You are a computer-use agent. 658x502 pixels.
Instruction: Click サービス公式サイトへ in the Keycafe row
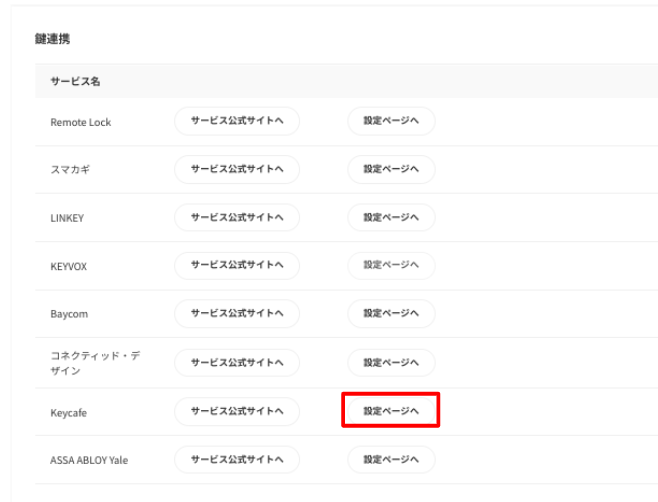(237, 411)
